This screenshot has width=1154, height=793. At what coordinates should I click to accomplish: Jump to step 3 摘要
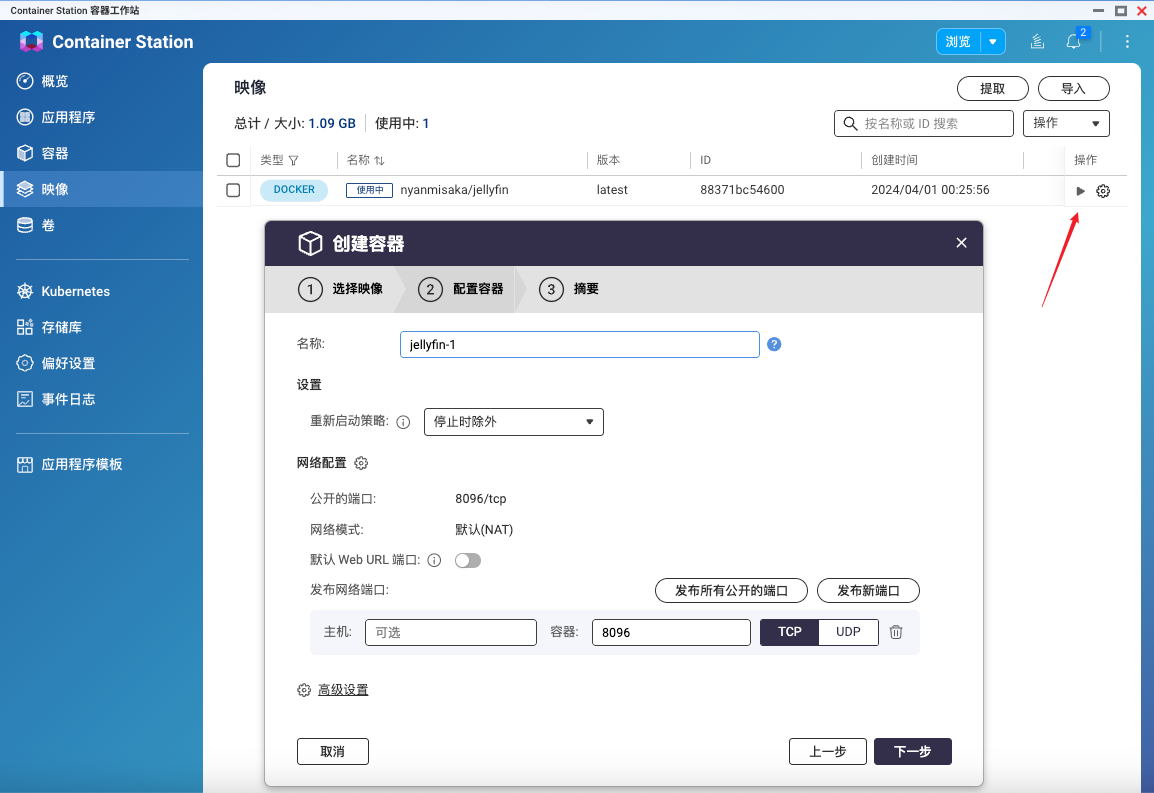point(569,289)
